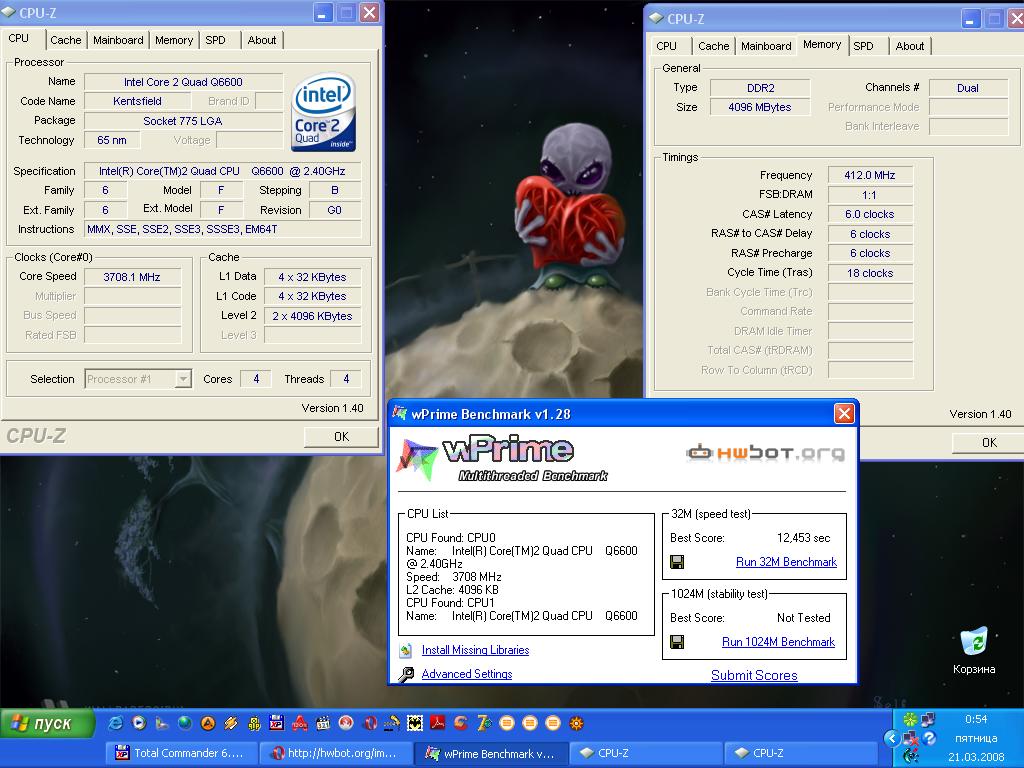Expand hidden tray icons arrow
1024x768 pixels.
tap(891, 738)
